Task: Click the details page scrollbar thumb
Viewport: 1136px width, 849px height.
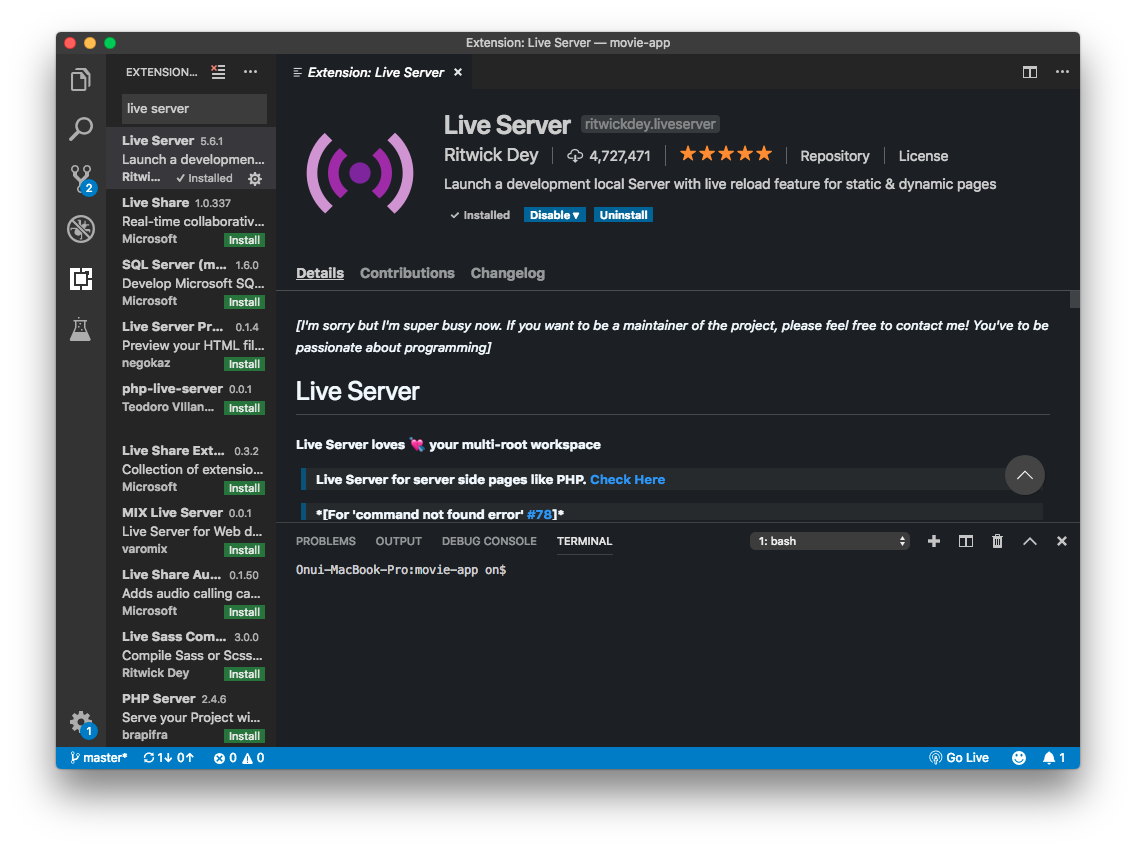Action: coord(1075,299)
